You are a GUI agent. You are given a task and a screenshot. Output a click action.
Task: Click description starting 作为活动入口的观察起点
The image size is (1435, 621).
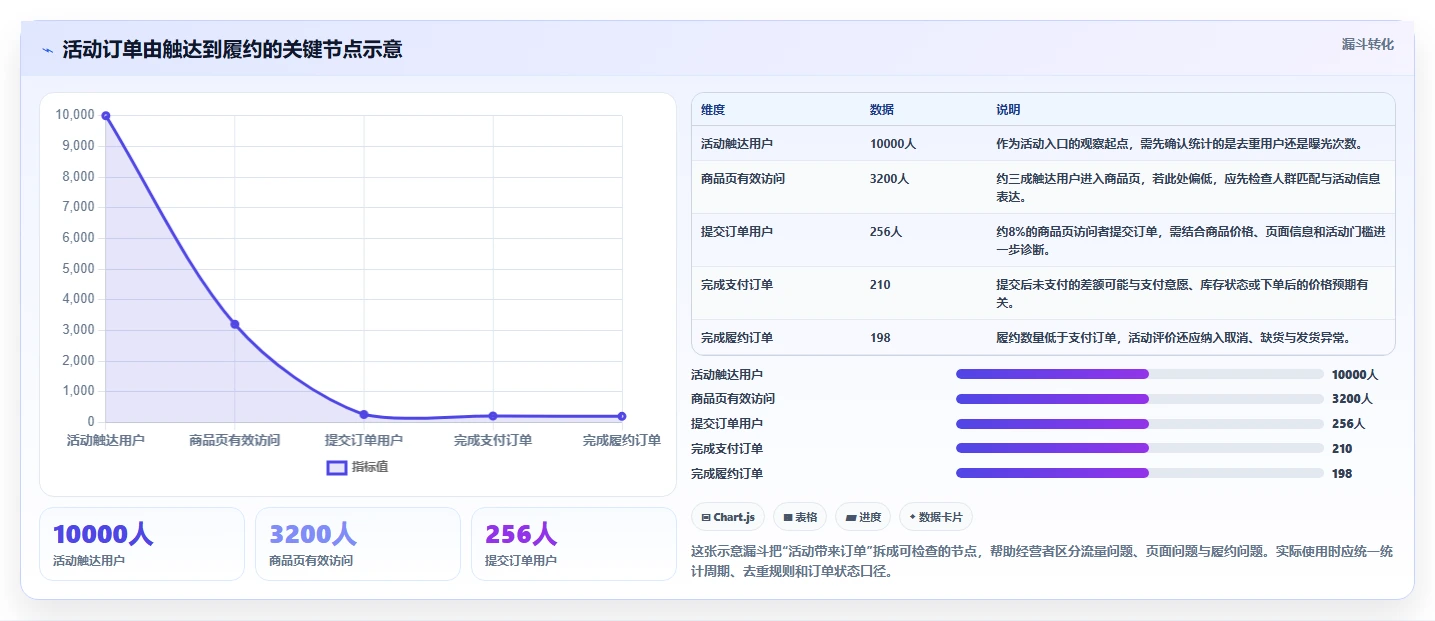pyautogui.click(x=1179, y=143)
